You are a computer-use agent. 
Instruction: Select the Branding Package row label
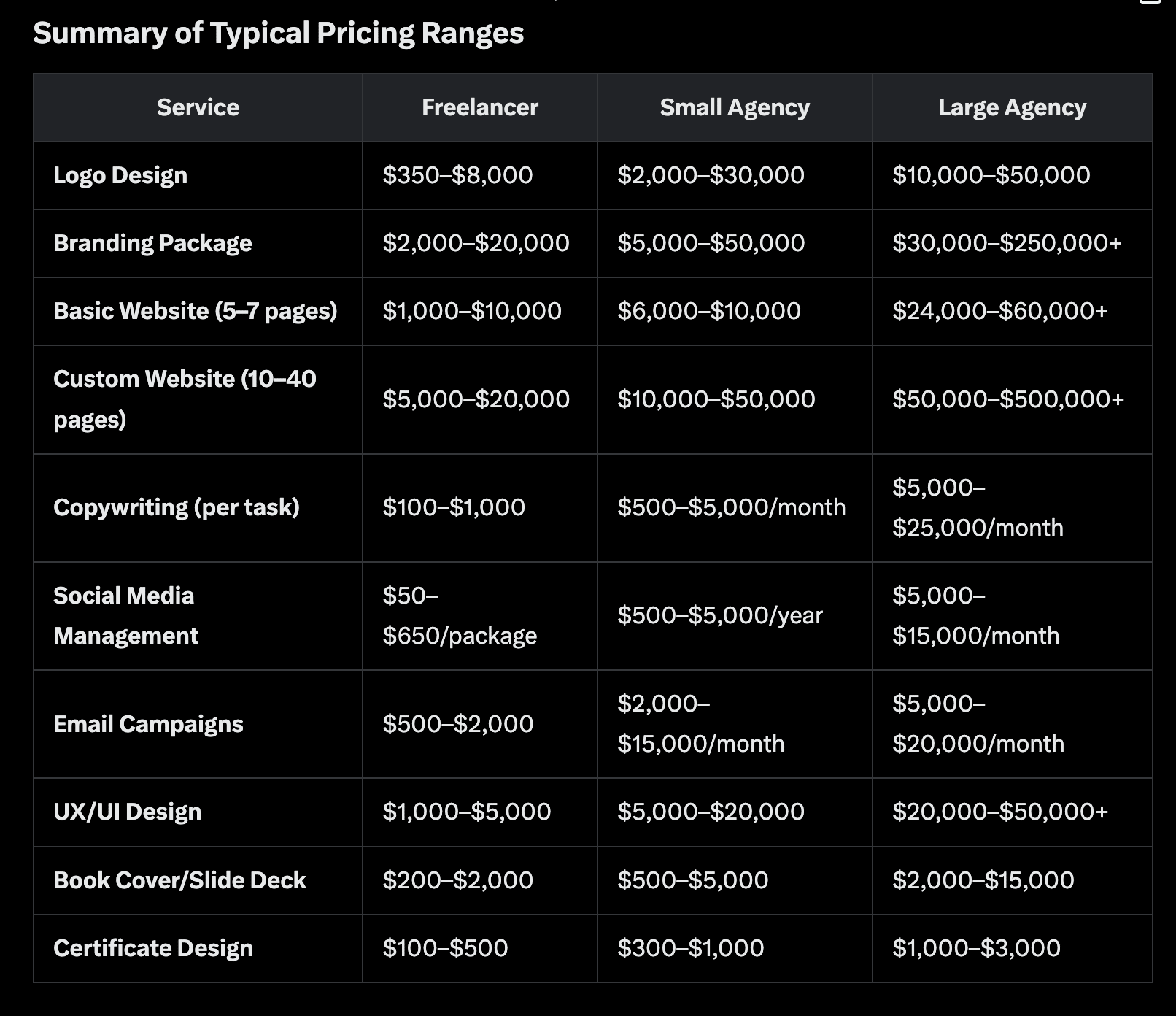point(152,244)
